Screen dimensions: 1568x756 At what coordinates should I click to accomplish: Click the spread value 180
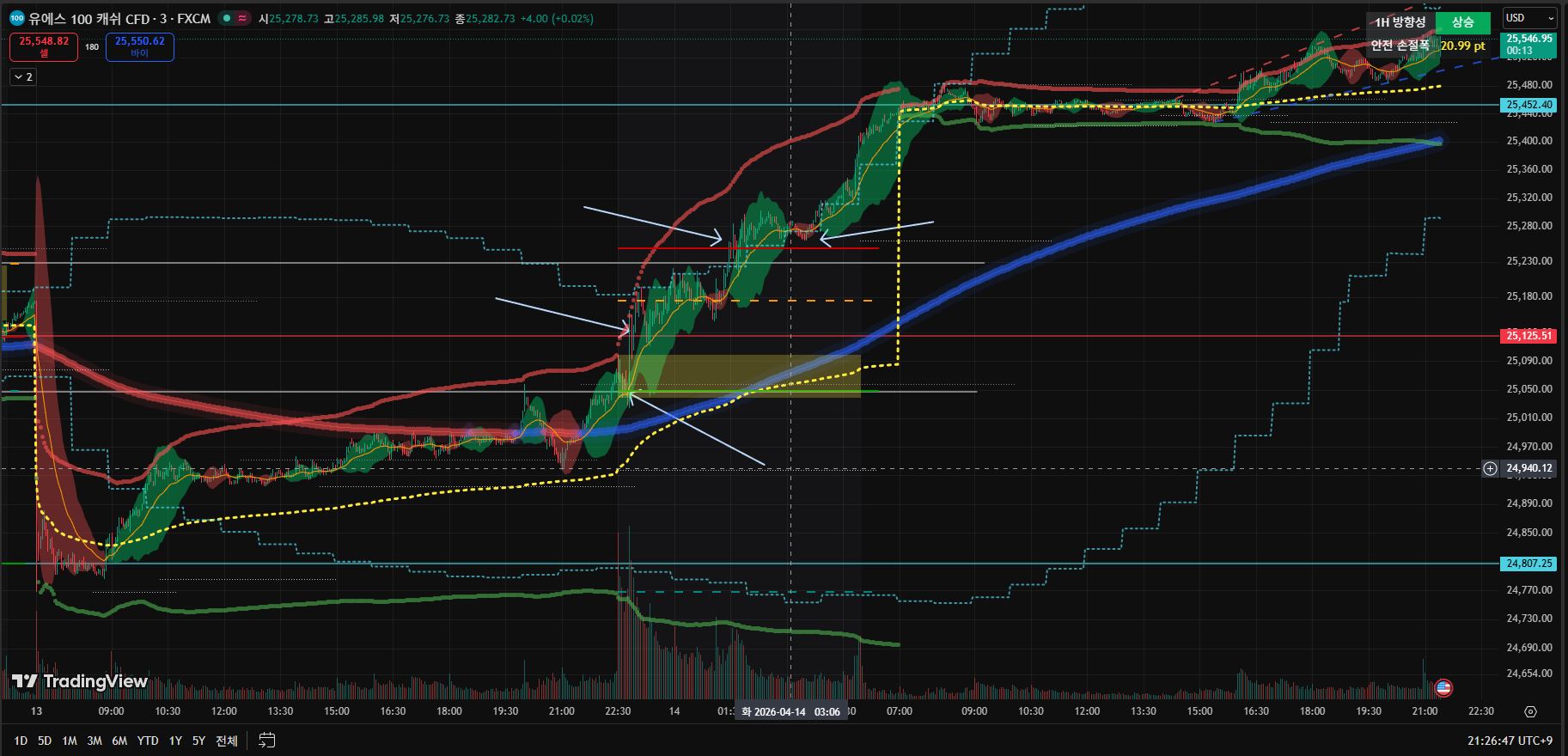[x=92, y=47]
